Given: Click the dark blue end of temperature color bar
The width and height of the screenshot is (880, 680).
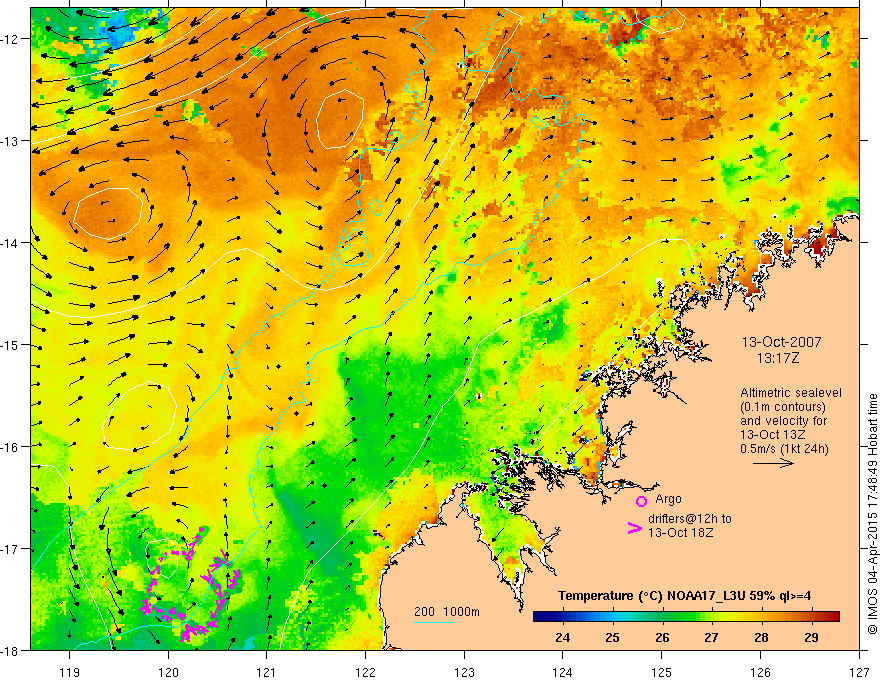Looking at the screenshot, I should [539, 617].
